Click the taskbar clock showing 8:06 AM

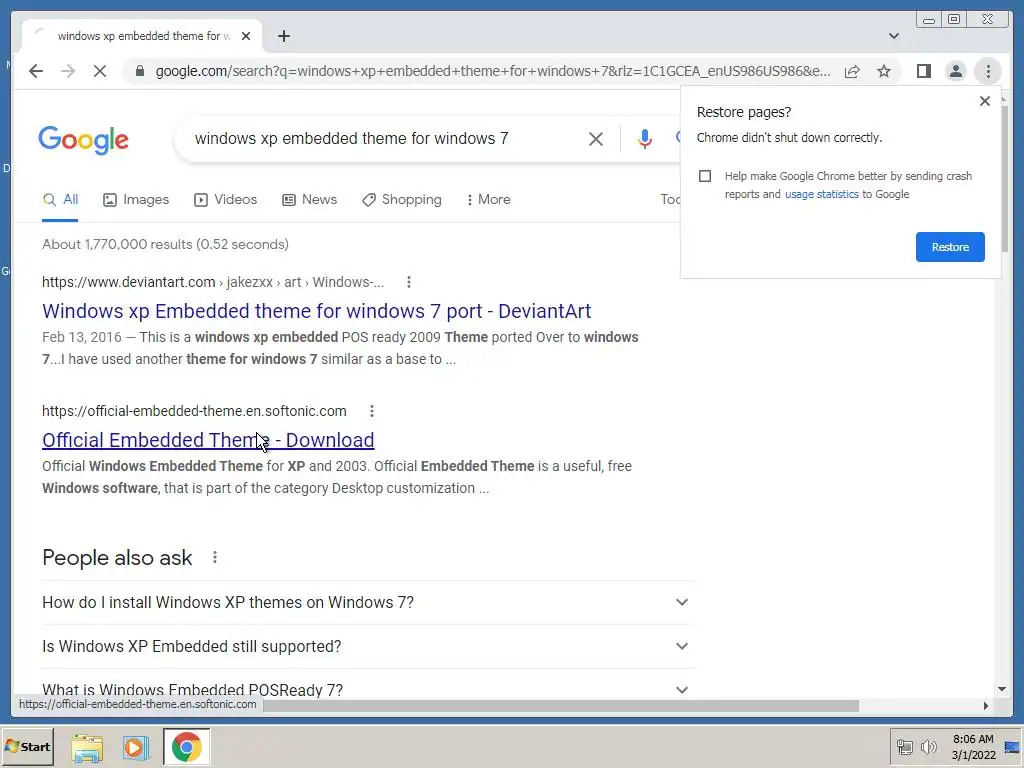click(x=973, y=747)
